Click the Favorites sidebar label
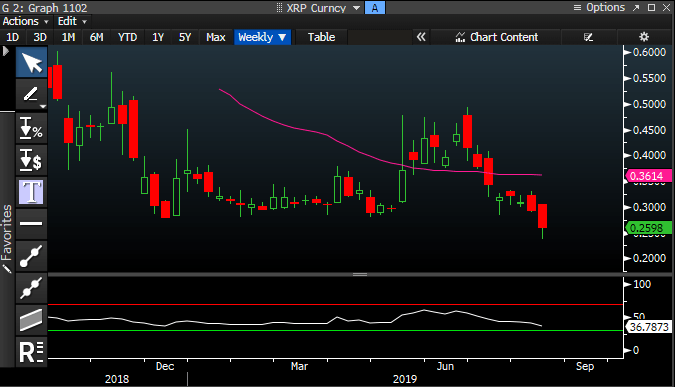 (x=6, y=232)
